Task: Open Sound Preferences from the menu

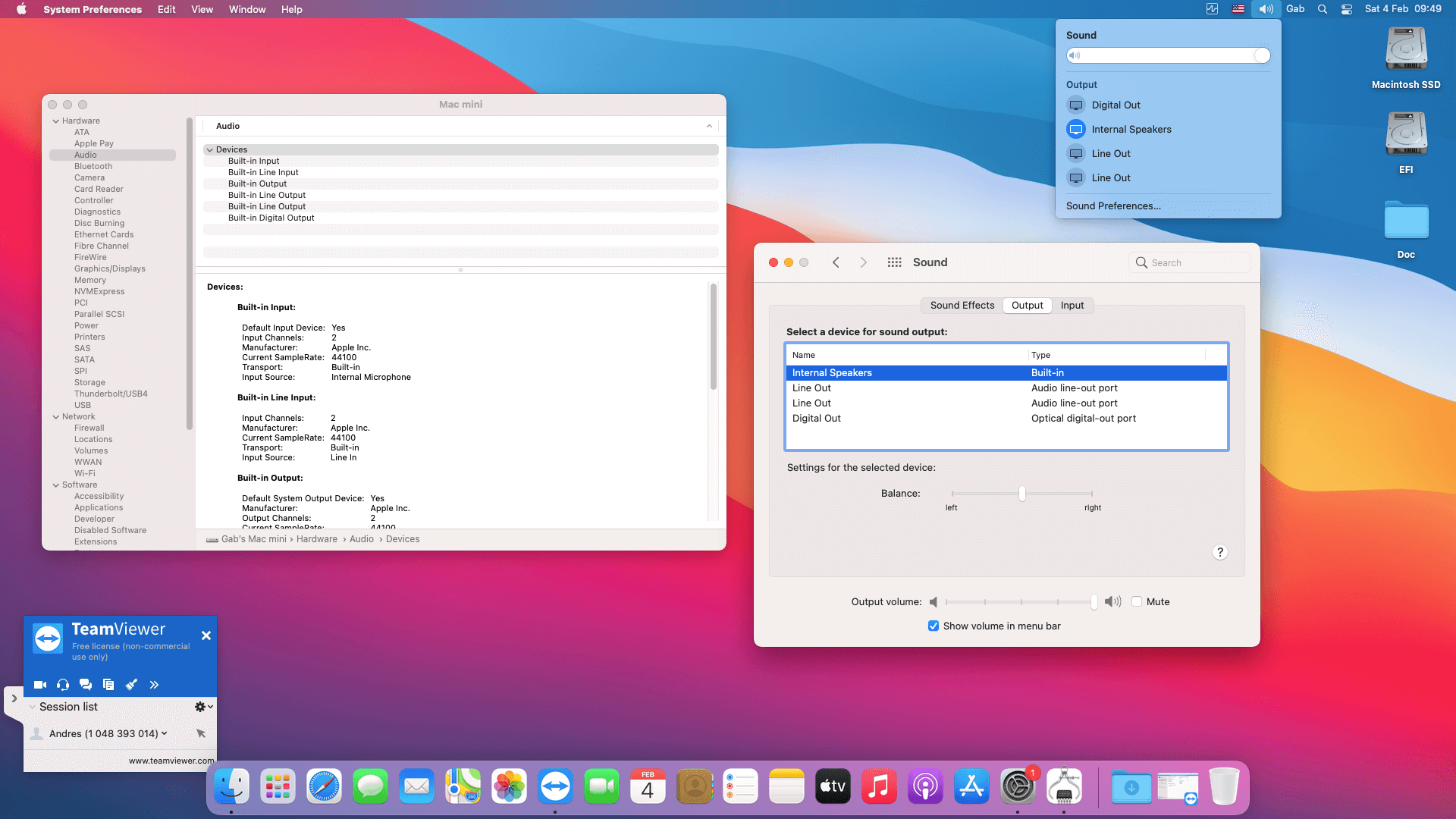Action: [x=1112, y=206]
